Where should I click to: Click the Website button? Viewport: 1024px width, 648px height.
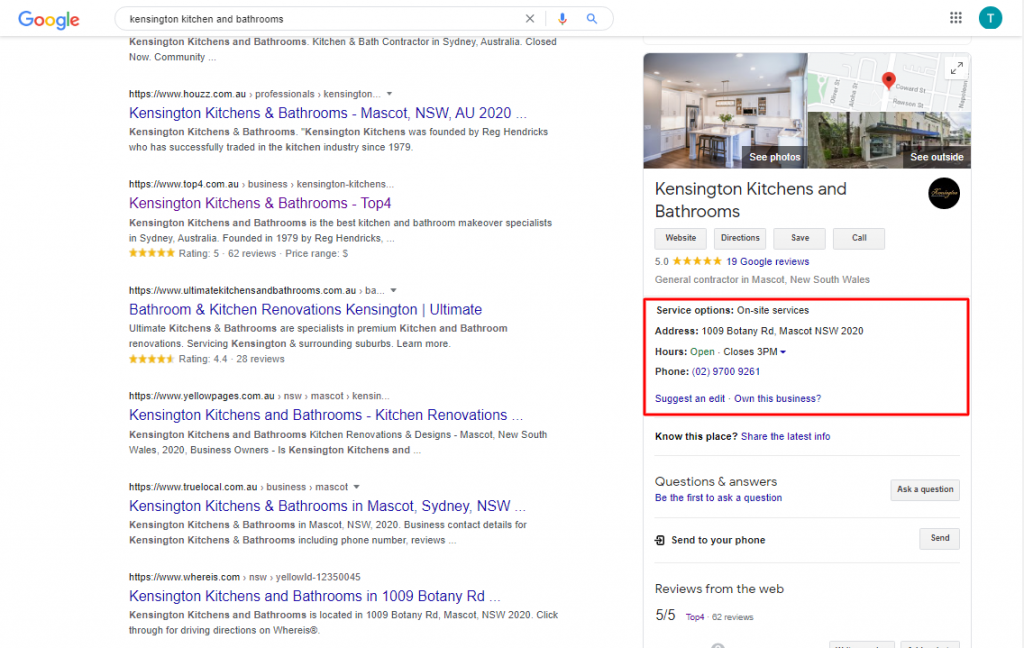click(x=680, y=238)
